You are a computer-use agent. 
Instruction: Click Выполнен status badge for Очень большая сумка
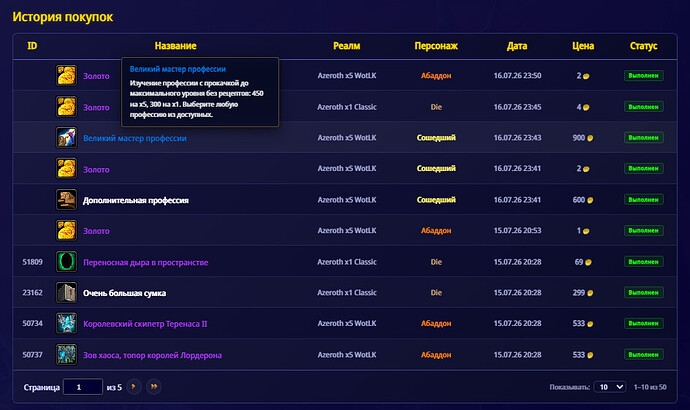point(644,293)
